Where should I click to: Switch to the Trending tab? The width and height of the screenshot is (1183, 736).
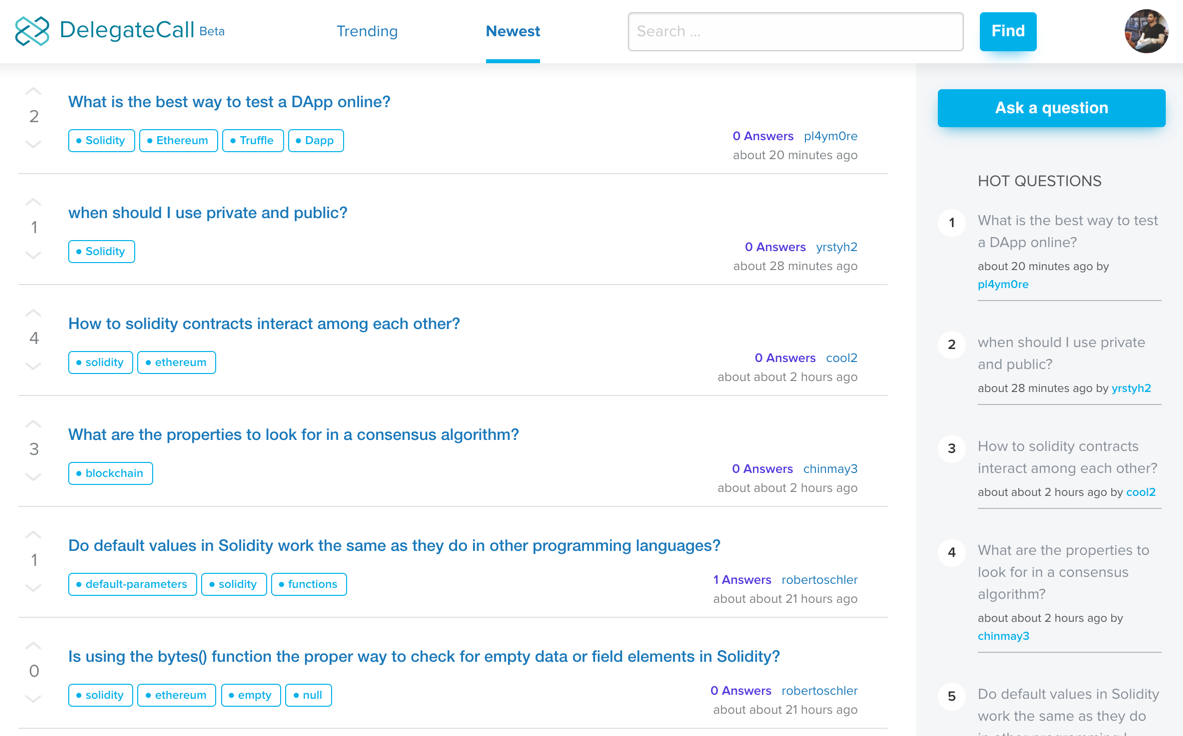coord(367,31)
